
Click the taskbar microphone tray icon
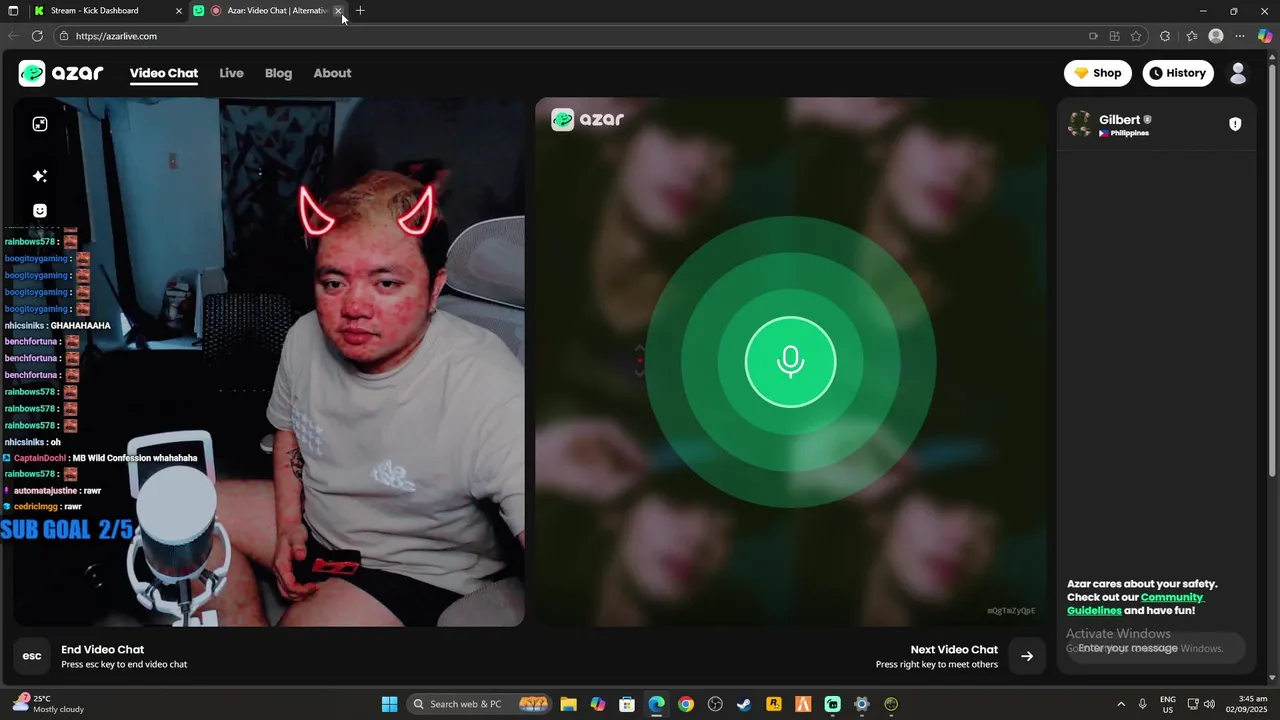pyautogui.click(x=1142, y=704)
